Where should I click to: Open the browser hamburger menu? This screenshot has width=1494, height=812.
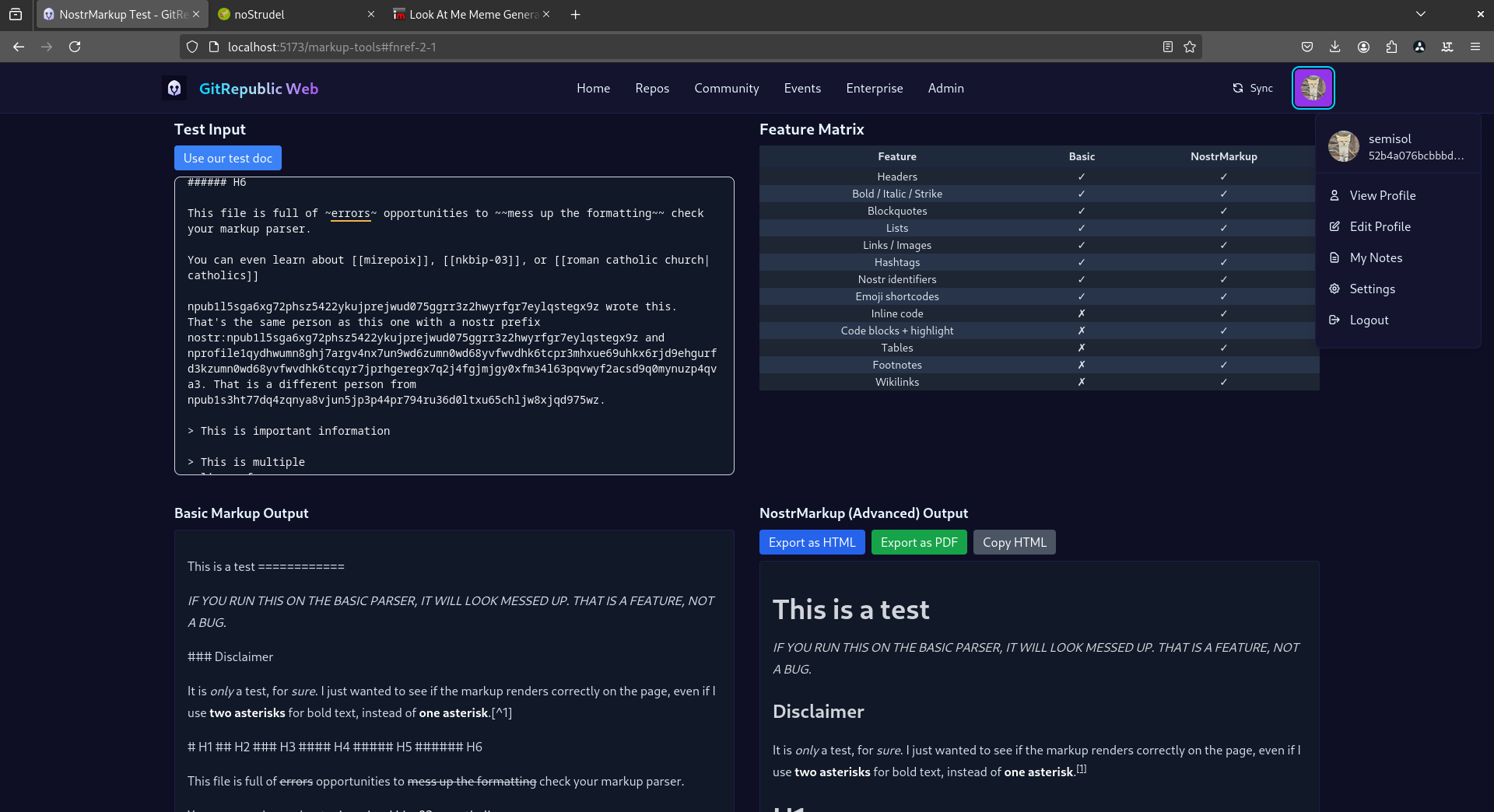1475,47
